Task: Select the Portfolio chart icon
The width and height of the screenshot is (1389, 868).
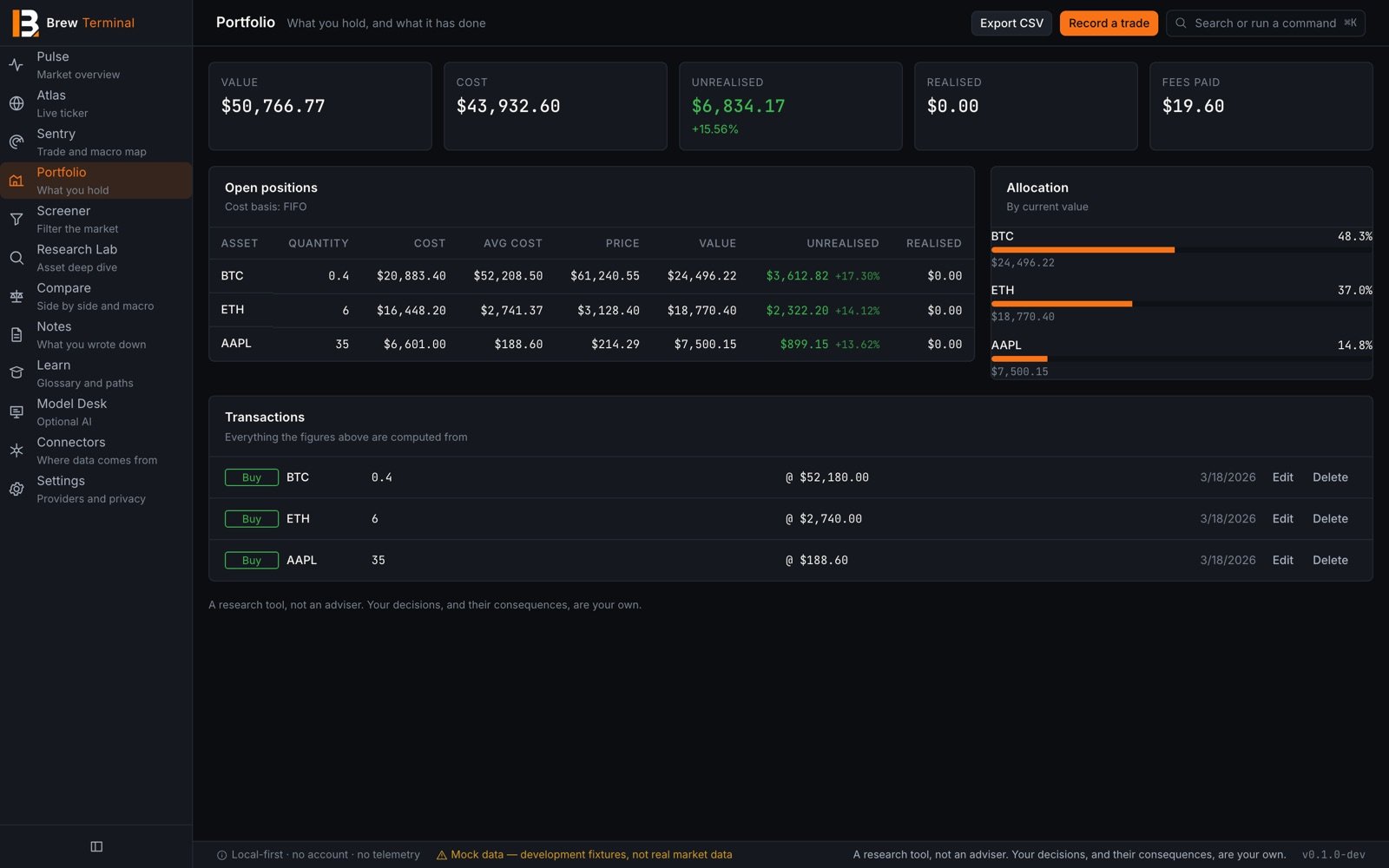Action: pyautogui.click(x=16, y=181)
